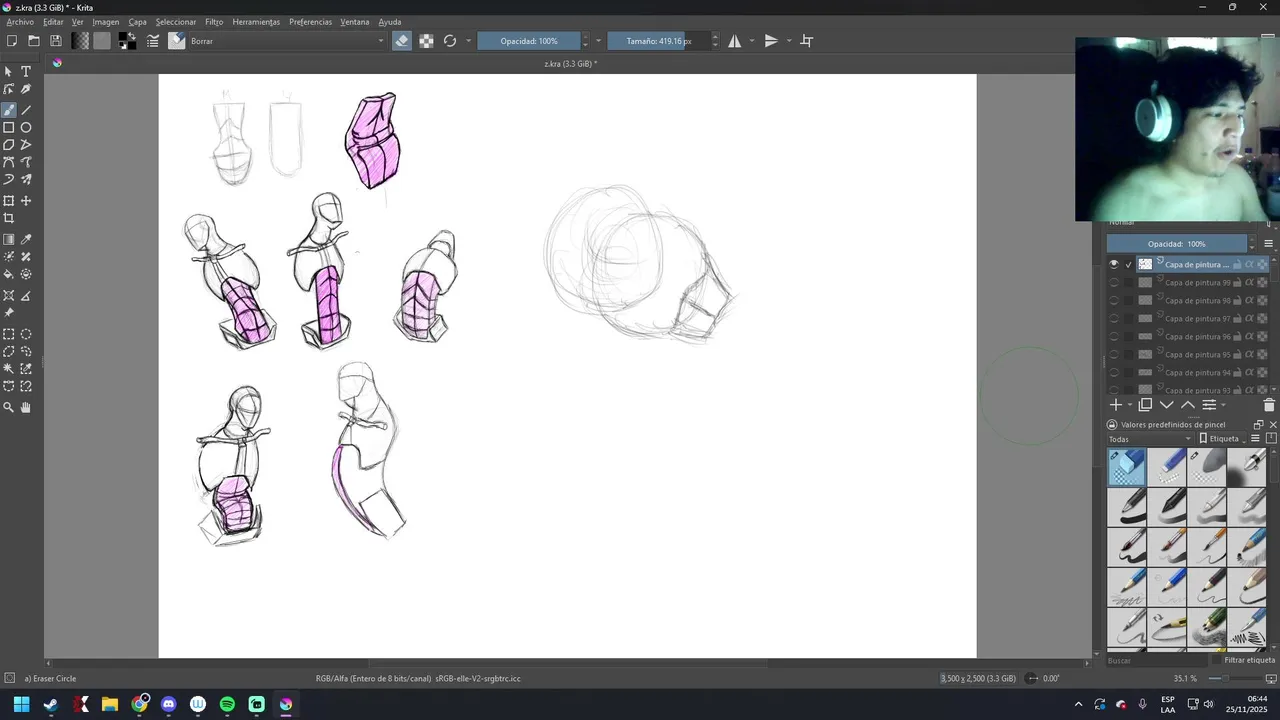Select the Pan hand tool
The image size is (1280, 720).
(26, 408)
